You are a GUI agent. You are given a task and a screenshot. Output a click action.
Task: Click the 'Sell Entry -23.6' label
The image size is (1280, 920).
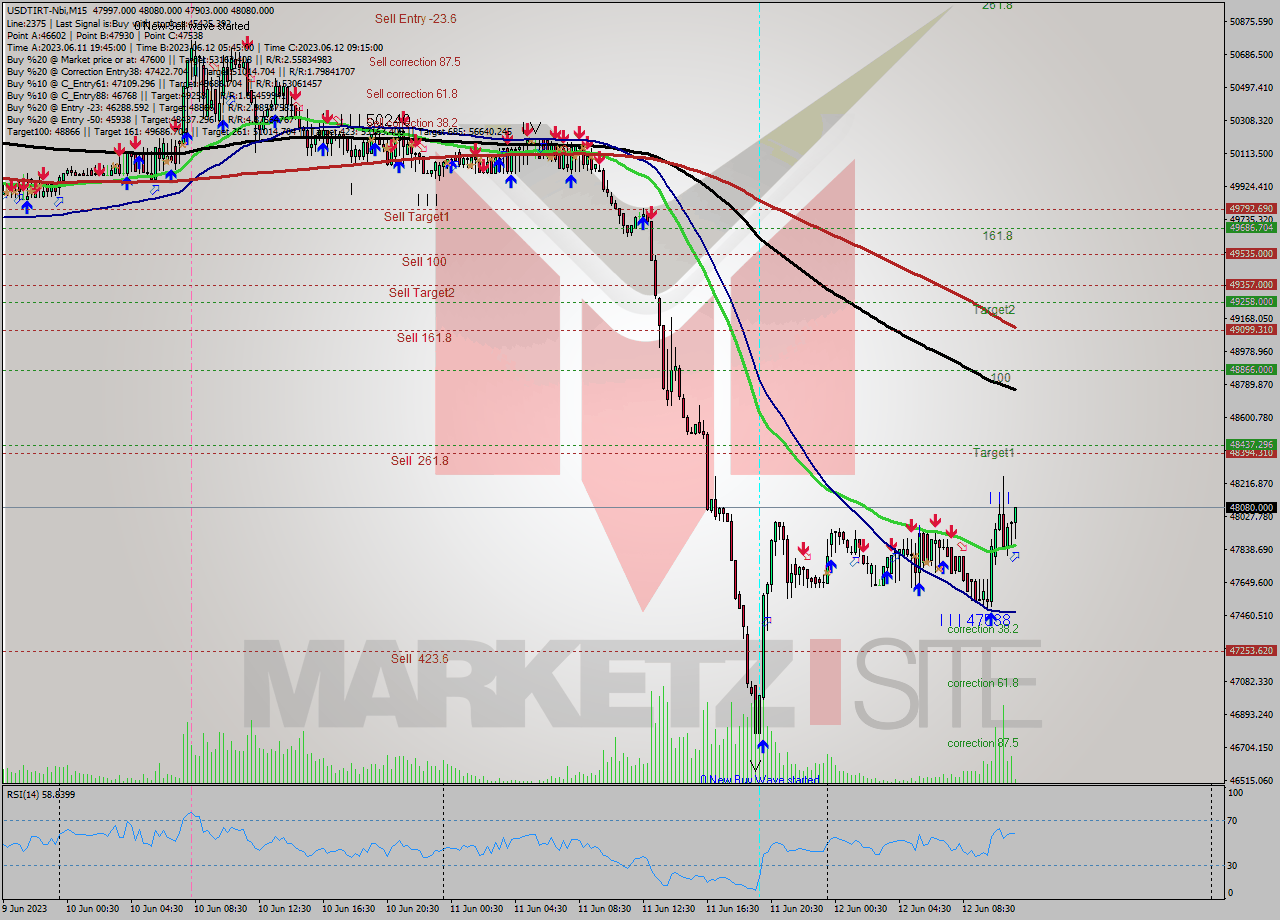pos(415,18)
